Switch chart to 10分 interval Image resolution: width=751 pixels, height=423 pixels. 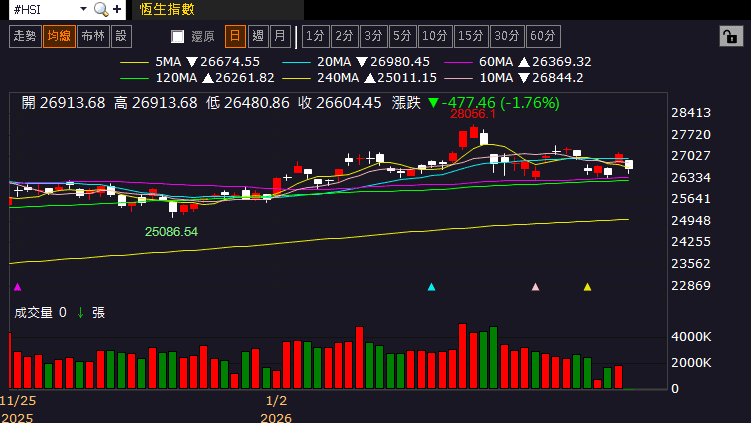(x=435, y=36)
